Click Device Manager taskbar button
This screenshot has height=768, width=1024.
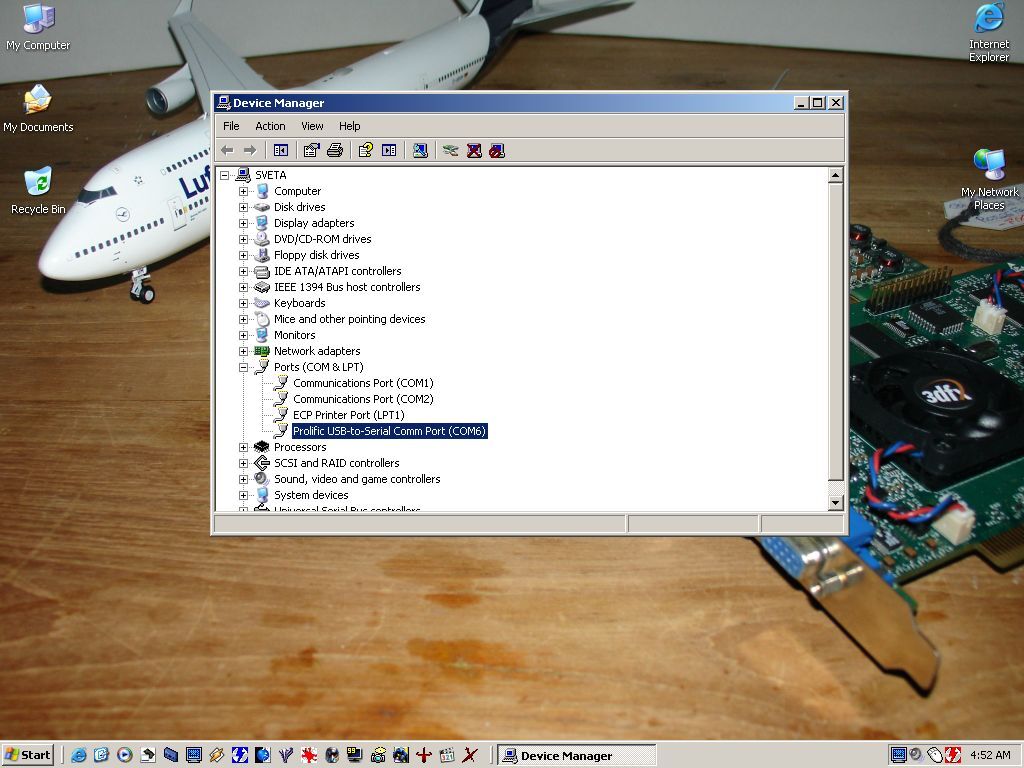pyautogui.click(x=577, y=756)
